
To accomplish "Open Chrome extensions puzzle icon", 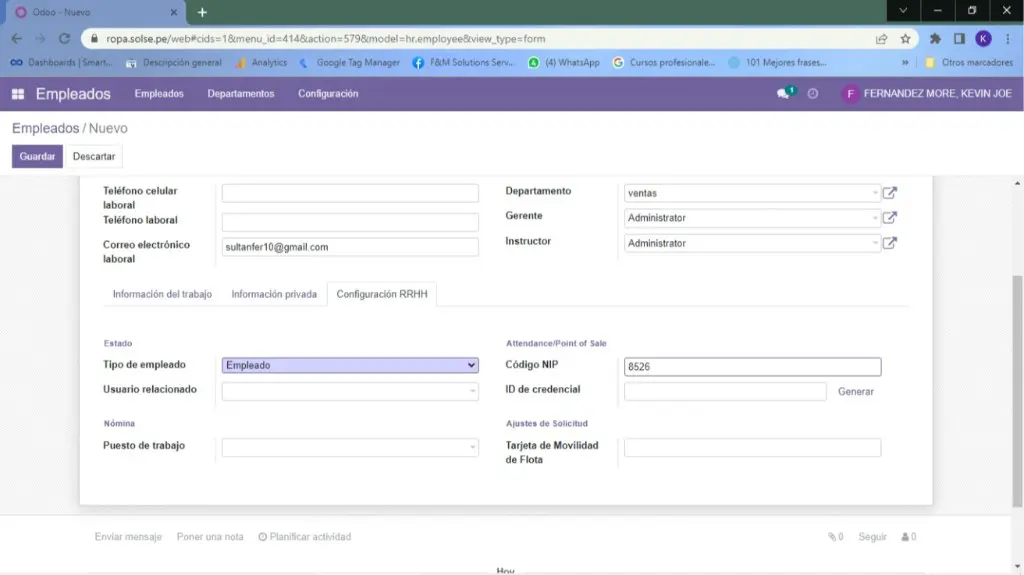I will [x=935, y=39].
